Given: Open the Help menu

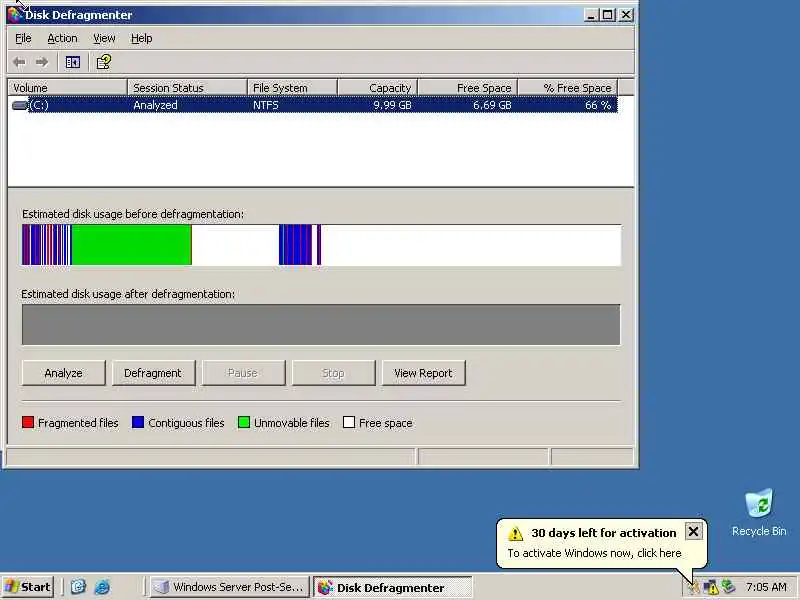Looking at the screenshot, I should point(141,38).
